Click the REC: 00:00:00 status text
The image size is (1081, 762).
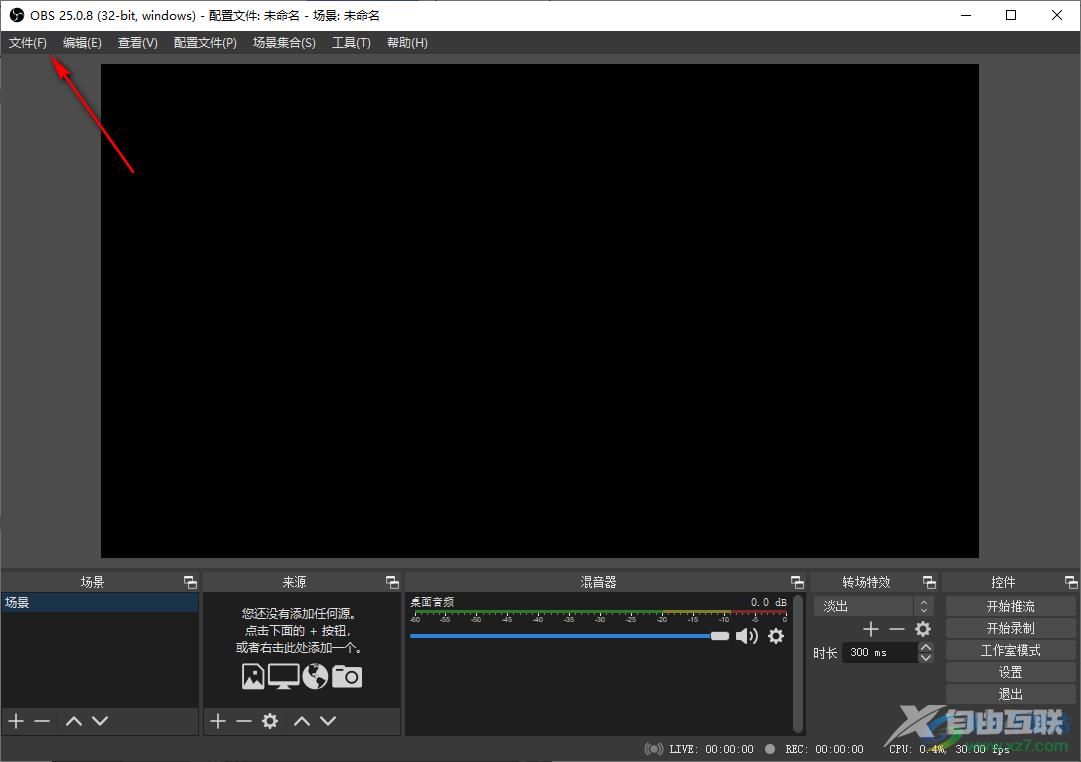click(x=824, y=749)
